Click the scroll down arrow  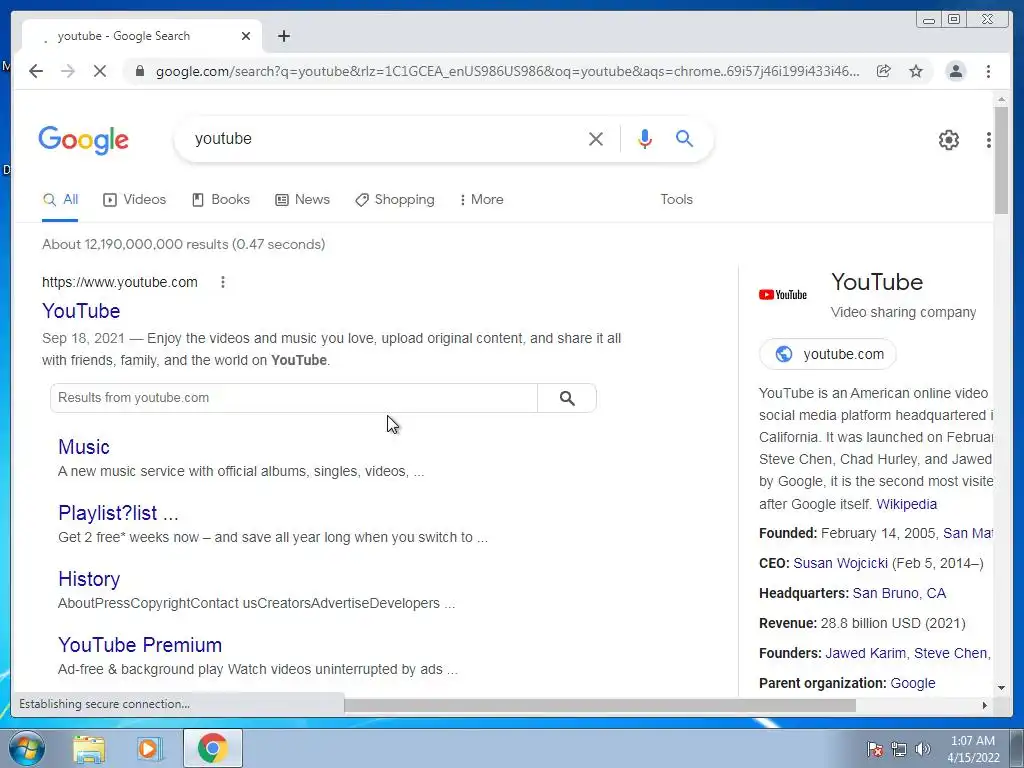pos(1001,688)
